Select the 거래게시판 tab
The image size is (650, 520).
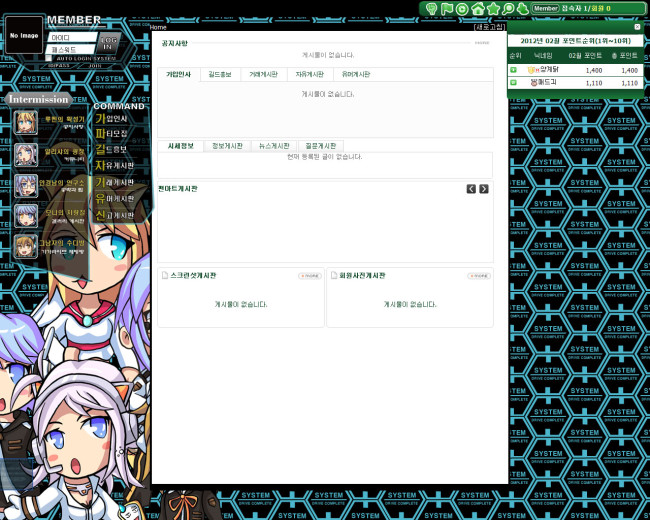[x=263, y=75]
